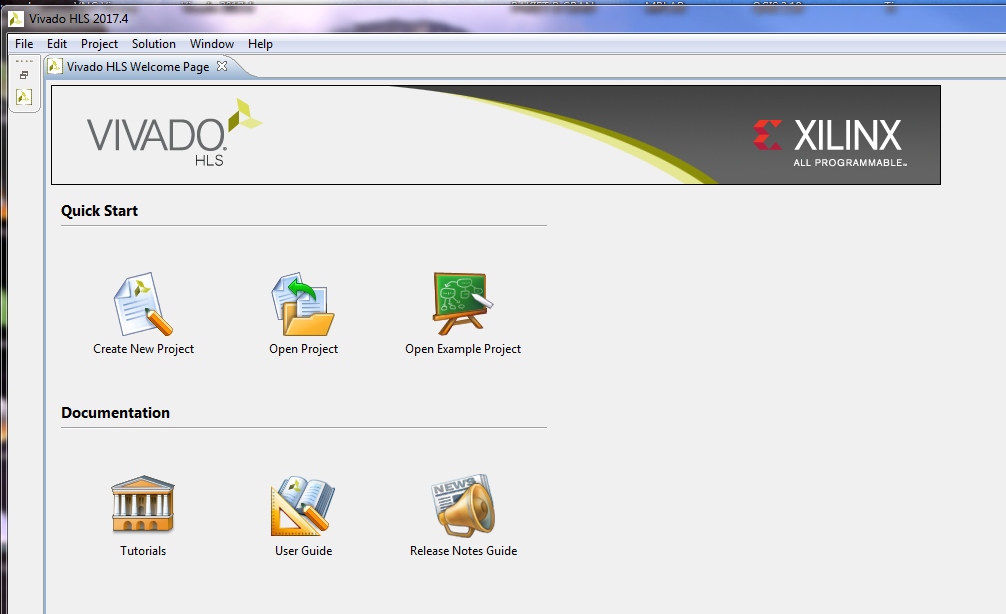Open the Solution menu
This screenshot has height=614, width=1006.
(153, 44)
